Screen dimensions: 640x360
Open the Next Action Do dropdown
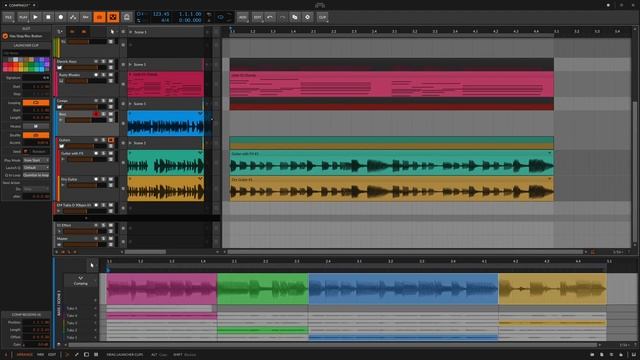click(x=36, y=189)
